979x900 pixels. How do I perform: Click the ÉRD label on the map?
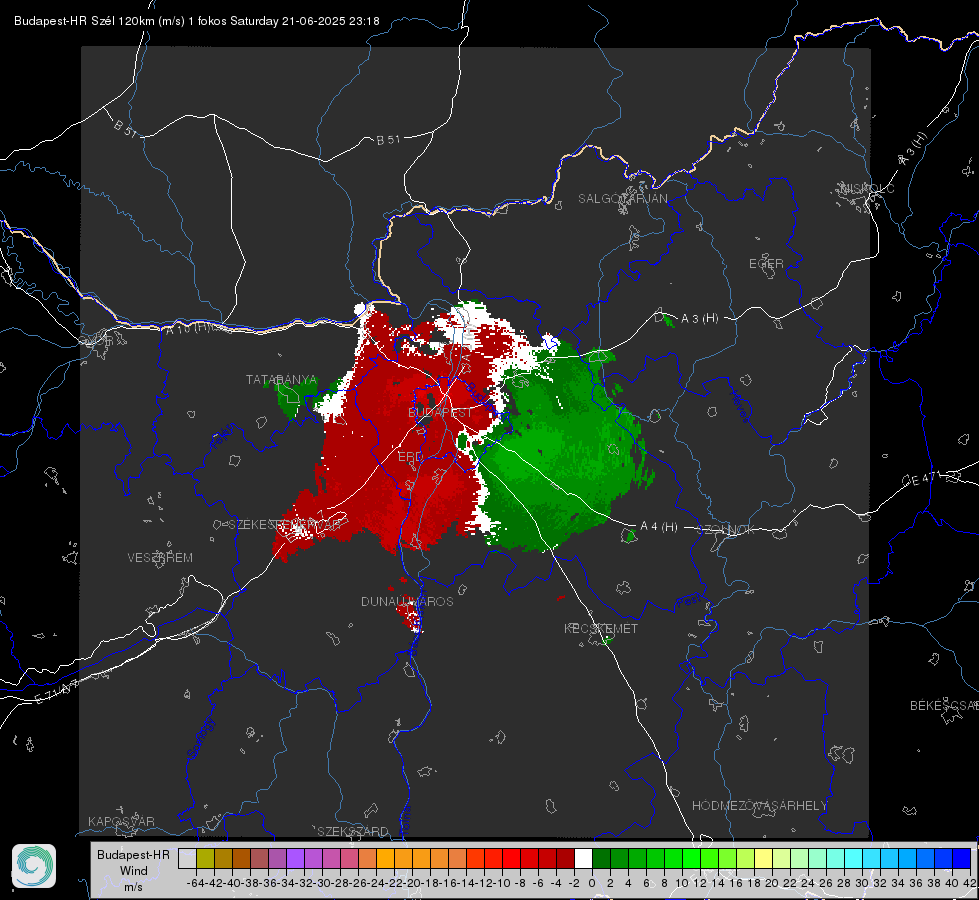pos(410,457)
